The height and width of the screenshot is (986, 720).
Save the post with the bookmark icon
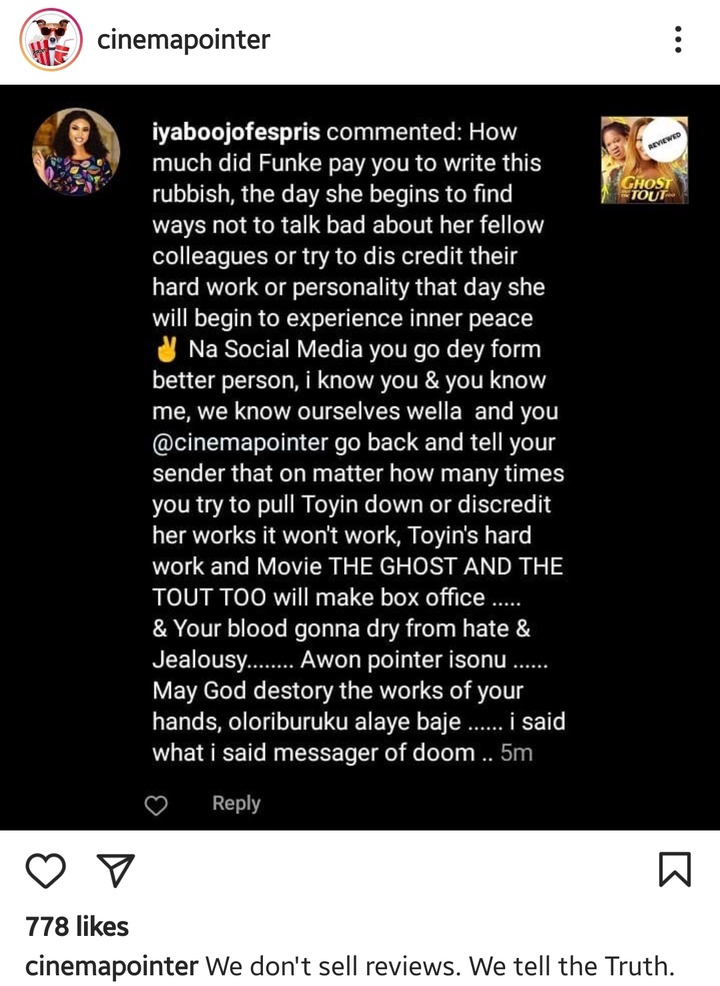675,870
